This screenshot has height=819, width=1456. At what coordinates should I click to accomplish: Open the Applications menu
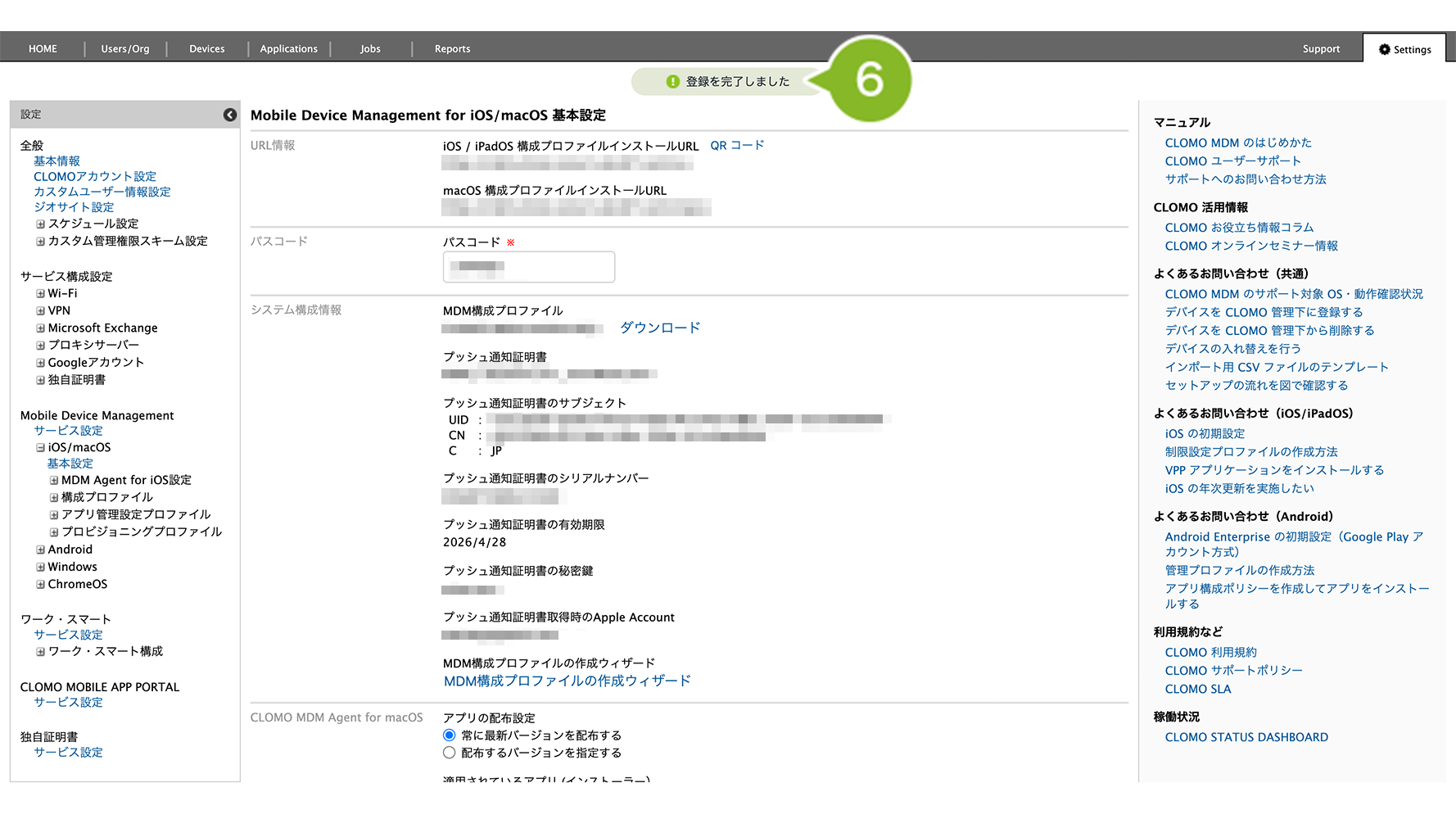(288, 49)
